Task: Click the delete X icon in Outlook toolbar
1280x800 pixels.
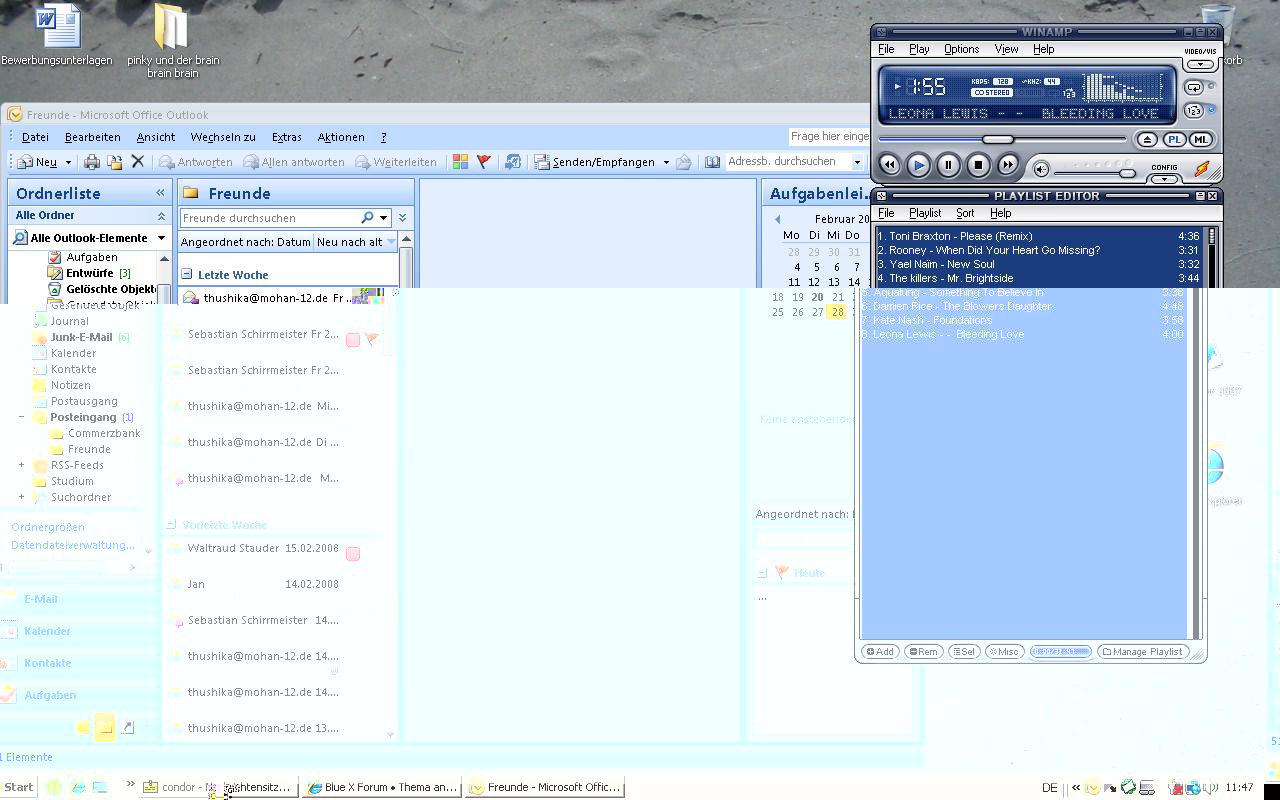Action: click(138, 162)
